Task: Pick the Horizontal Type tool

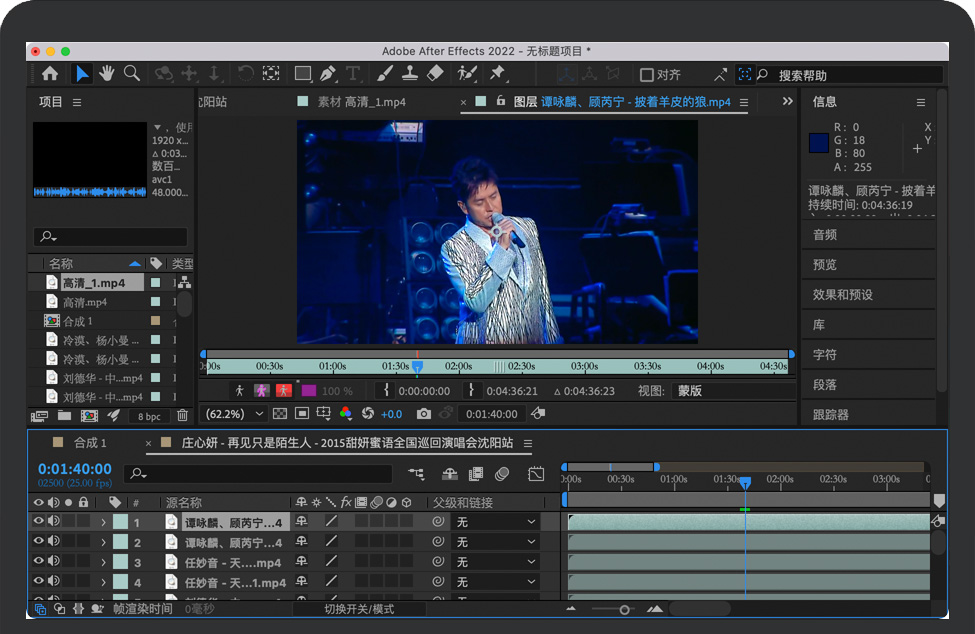Action: [x=353, y=74]
